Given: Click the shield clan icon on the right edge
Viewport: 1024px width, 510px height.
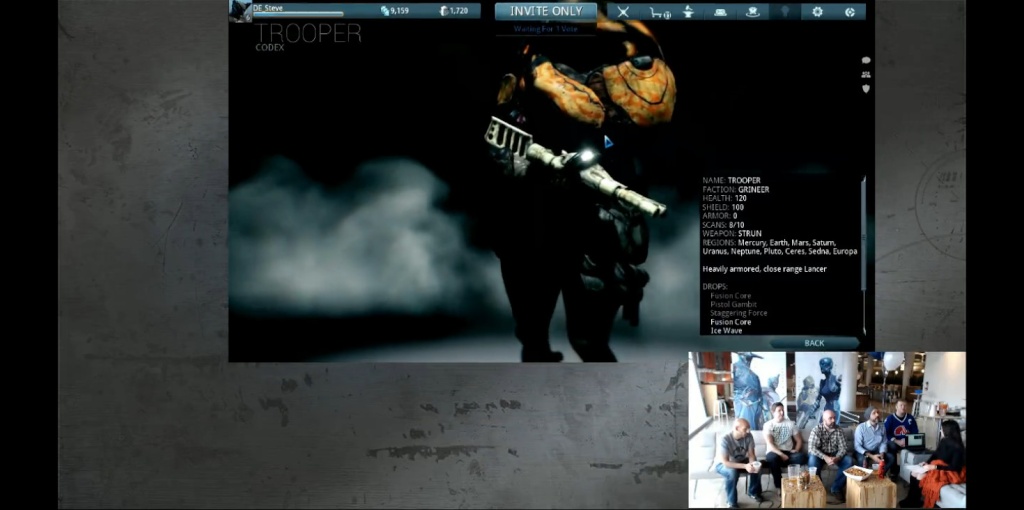Looking at the screenshot, I should 866,89.
